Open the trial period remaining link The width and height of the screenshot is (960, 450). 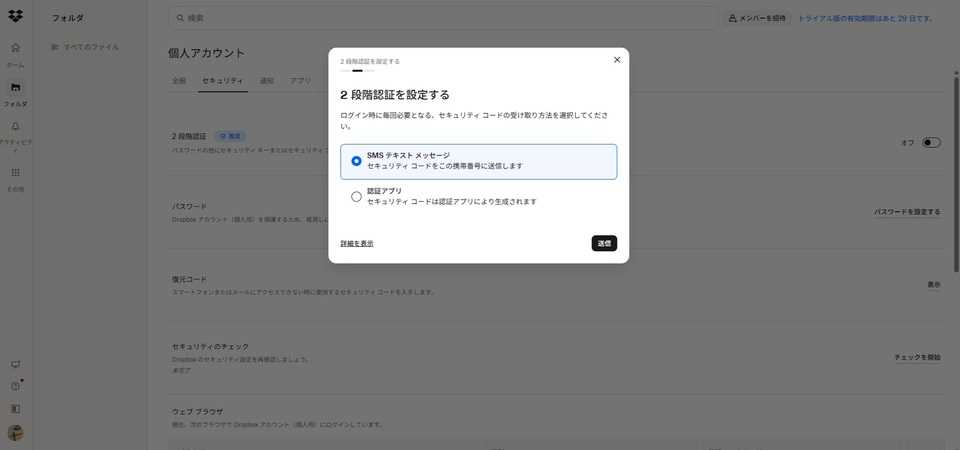pos(865,18)
